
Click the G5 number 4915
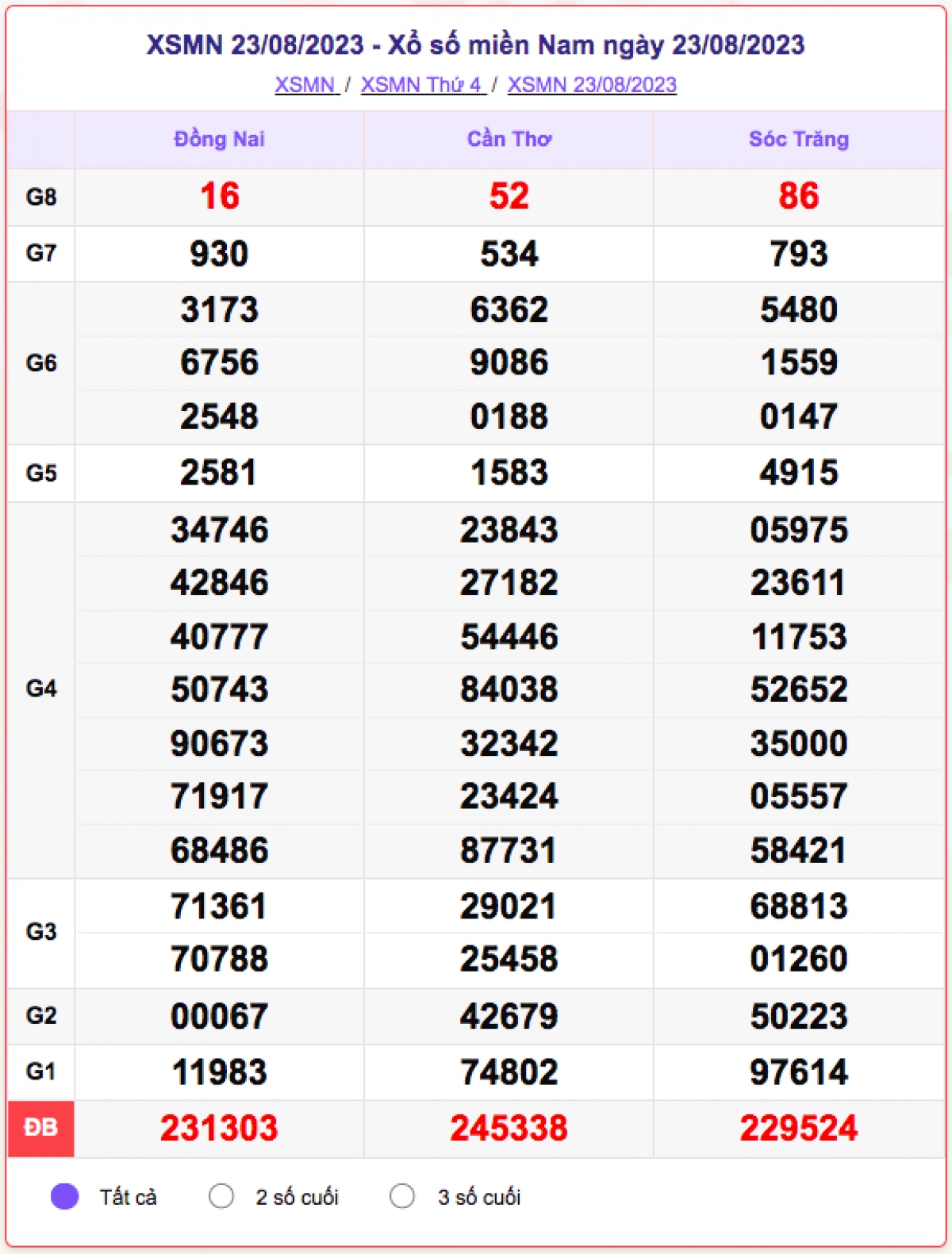tap(799, 474)
